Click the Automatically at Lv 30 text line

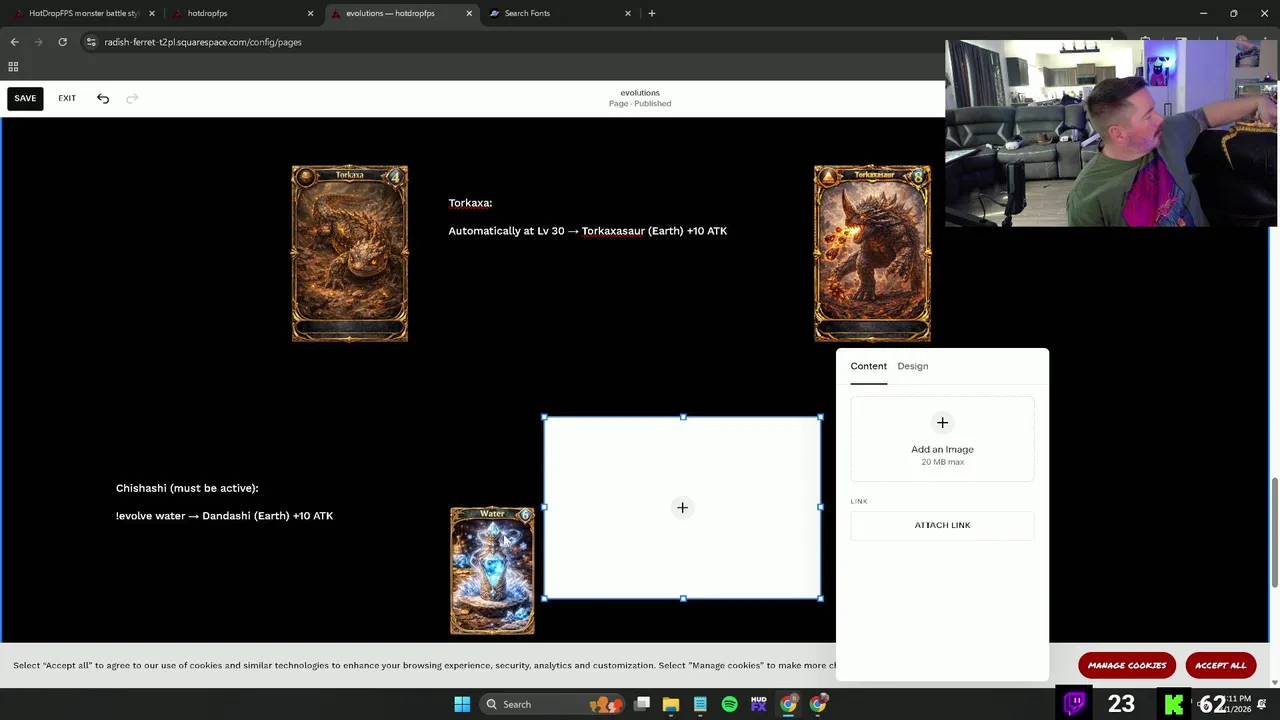coord(588,231)
